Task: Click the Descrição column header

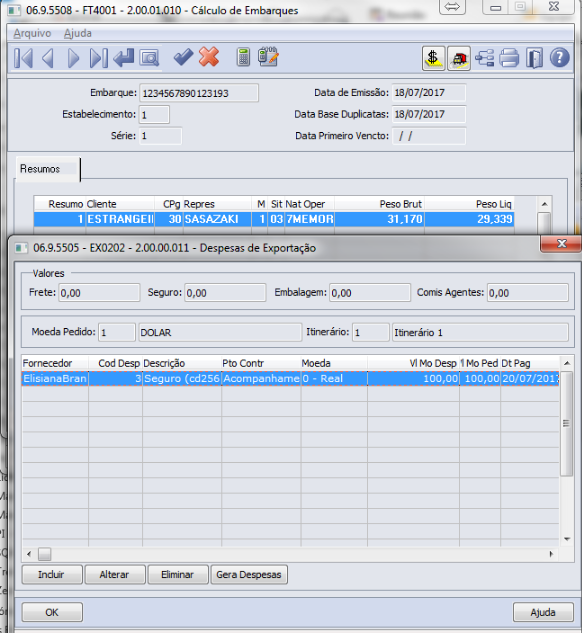Action: tap(182, 363)
